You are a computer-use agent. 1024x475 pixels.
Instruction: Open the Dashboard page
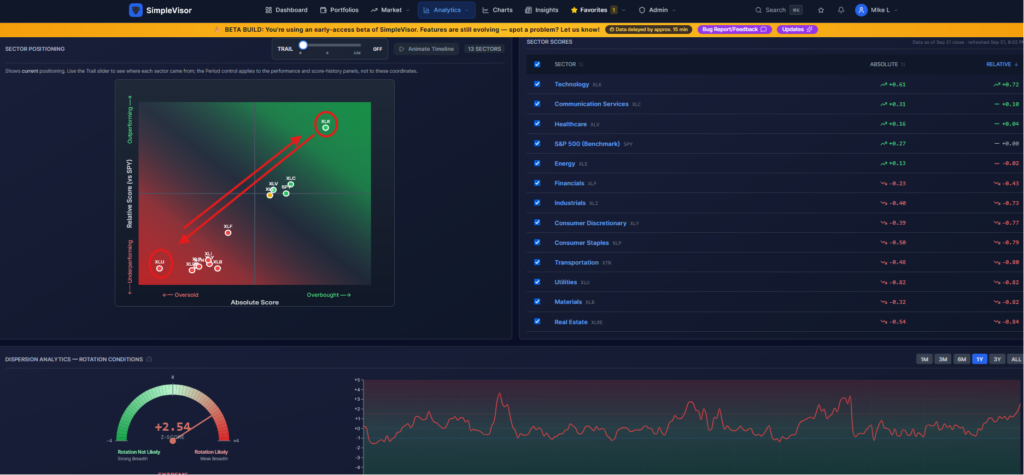[287, 10]
